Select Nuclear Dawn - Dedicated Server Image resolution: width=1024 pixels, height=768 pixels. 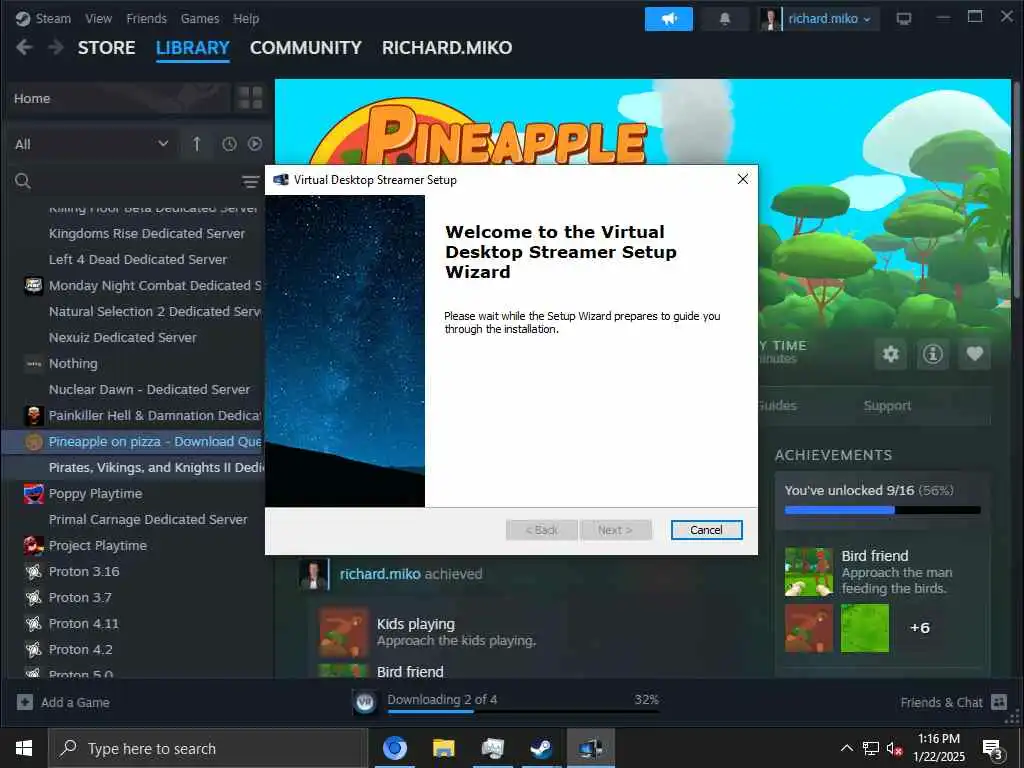coord(150,389)
